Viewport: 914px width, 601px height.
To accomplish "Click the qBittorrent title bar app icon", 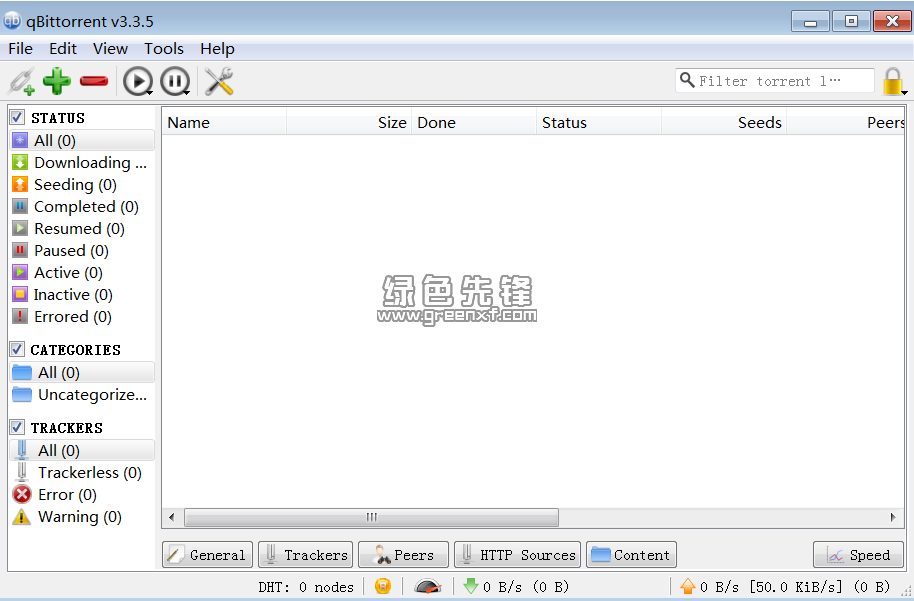I will (x=12, y=21).
